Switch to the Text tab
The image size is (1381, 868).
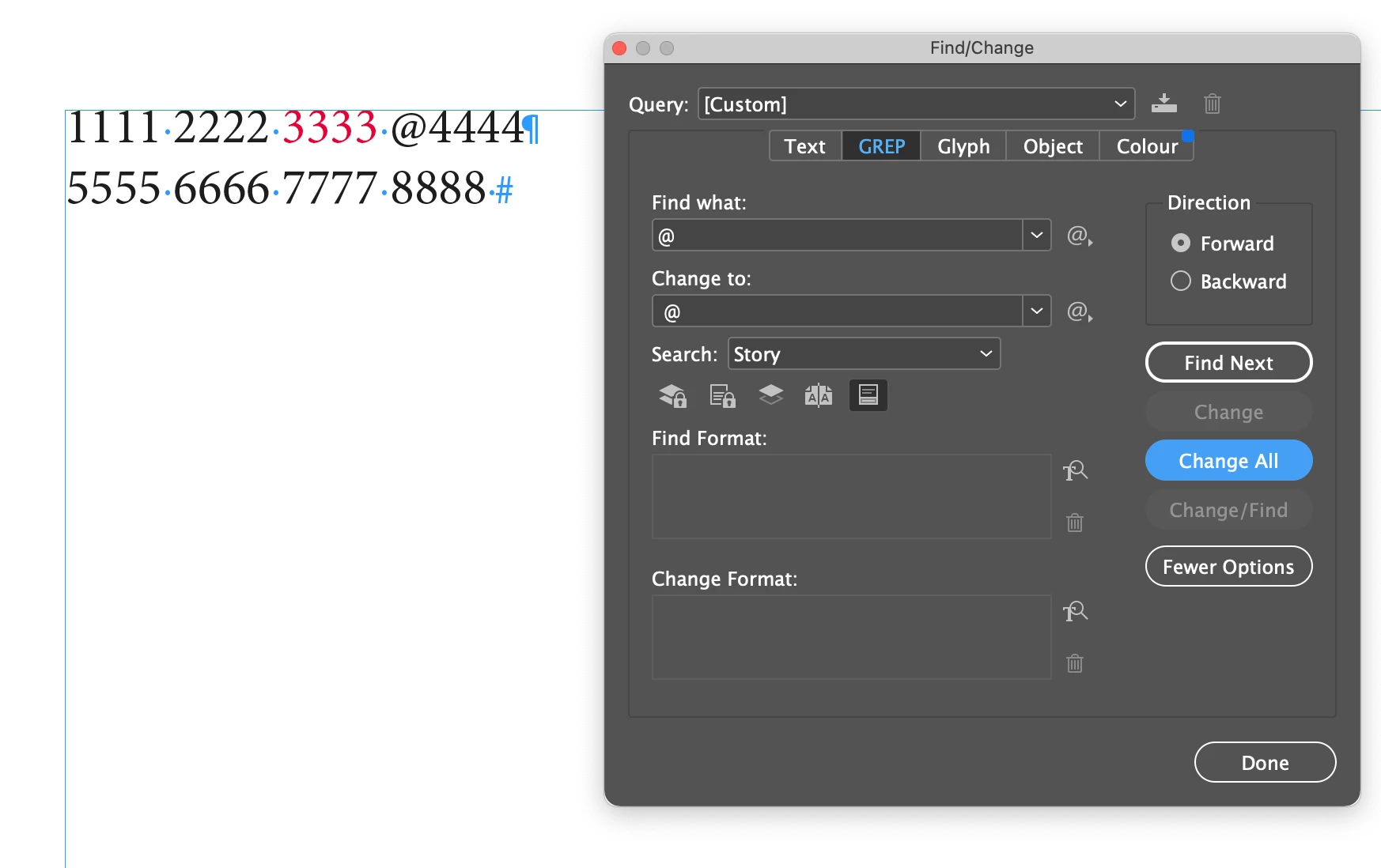[805, 146]
